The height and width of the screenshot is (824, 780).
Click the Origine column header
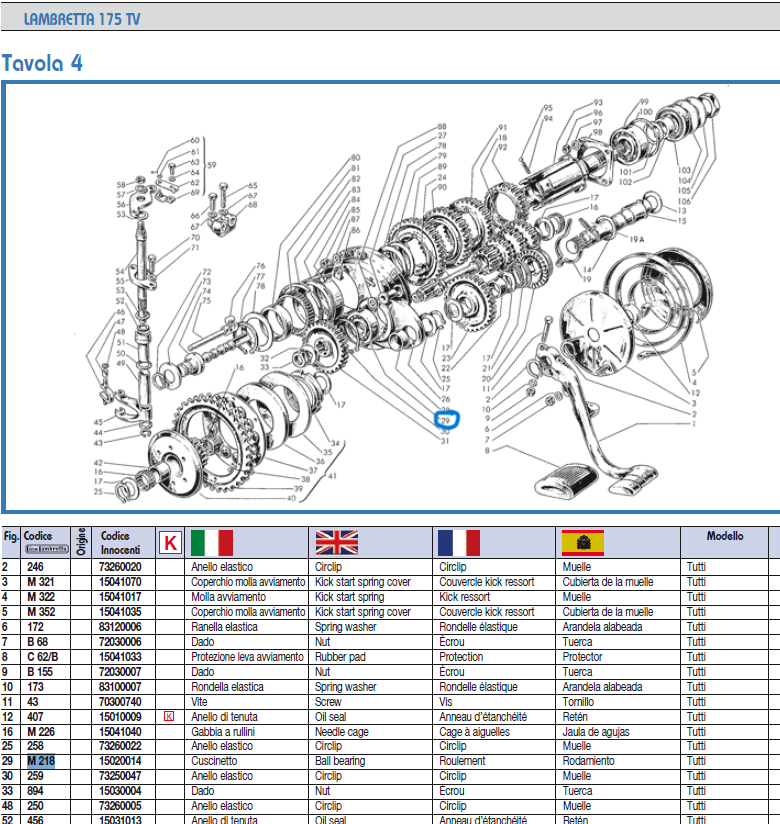click(81, 542)
